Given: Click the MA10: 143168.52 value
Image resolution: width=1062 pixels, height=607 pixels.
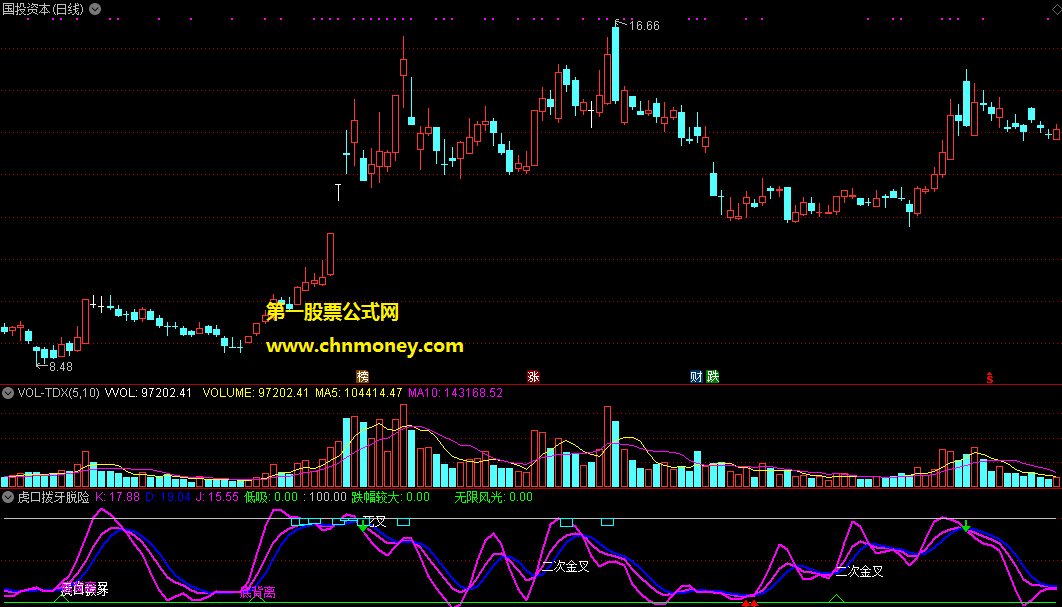Looking at the screenshot, I should click(455, 393).
